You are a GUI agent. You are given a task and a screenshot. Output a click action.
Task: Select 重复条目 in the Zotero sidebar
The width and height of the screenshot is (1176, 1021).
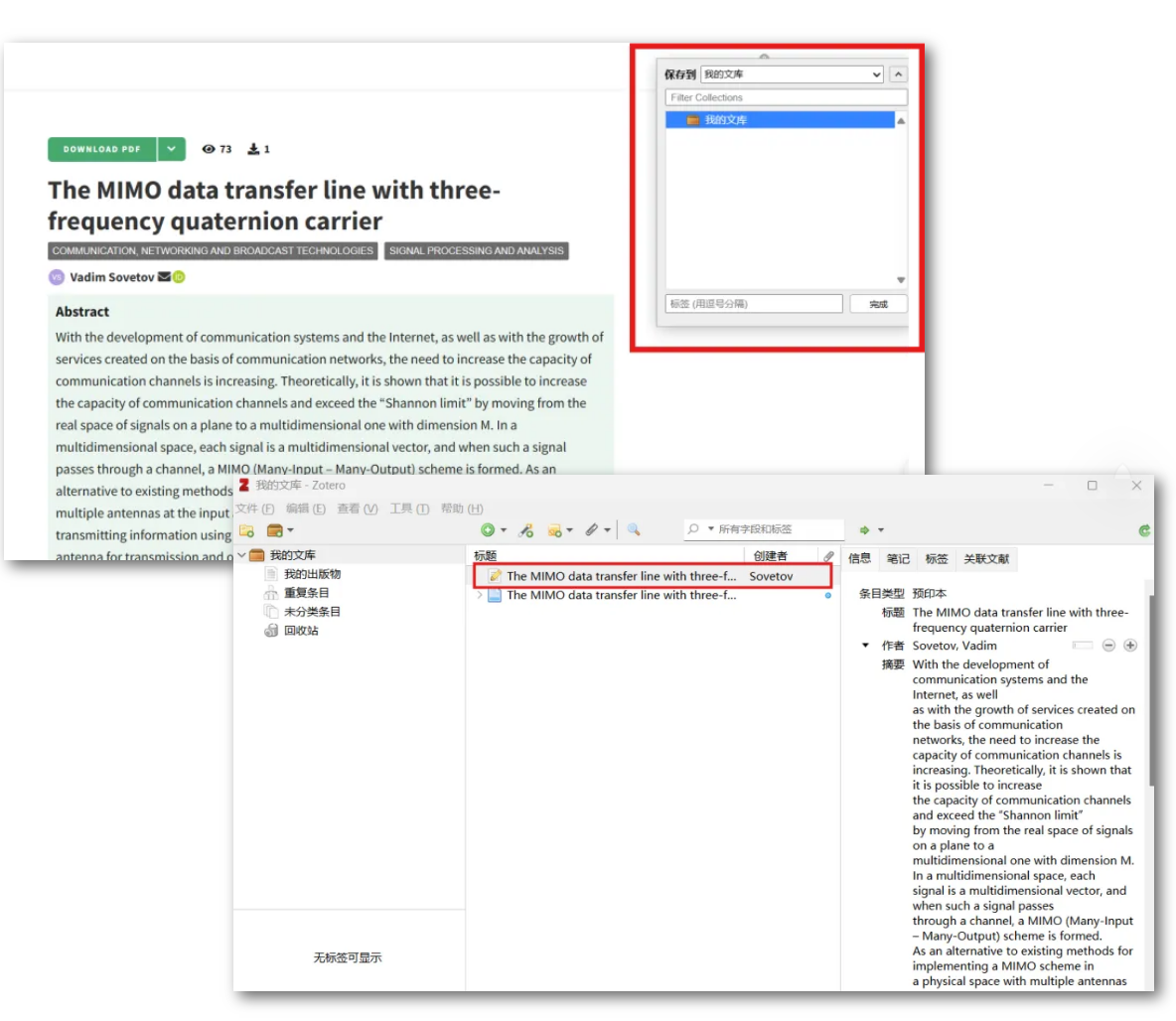tap(306, 593)
